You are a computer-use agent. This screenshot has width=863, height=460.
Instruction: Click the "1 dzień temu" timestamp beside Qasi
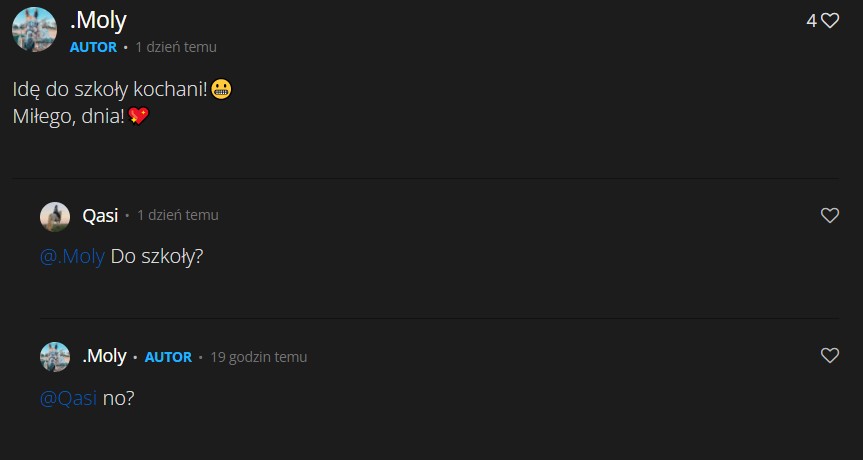177,215
